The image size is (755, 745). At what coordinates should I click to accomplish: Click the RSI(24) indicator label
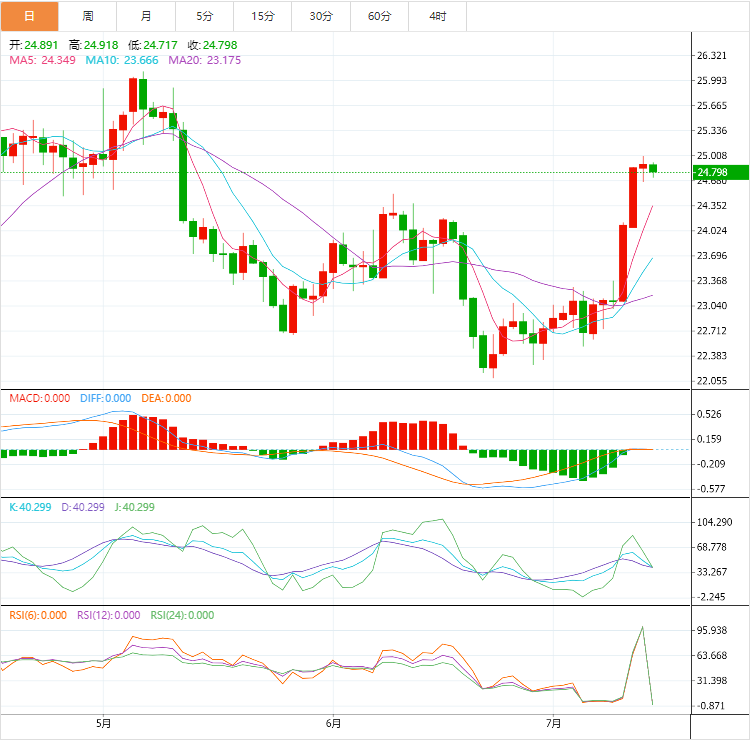pyautogui.click(x=182, y=616)
